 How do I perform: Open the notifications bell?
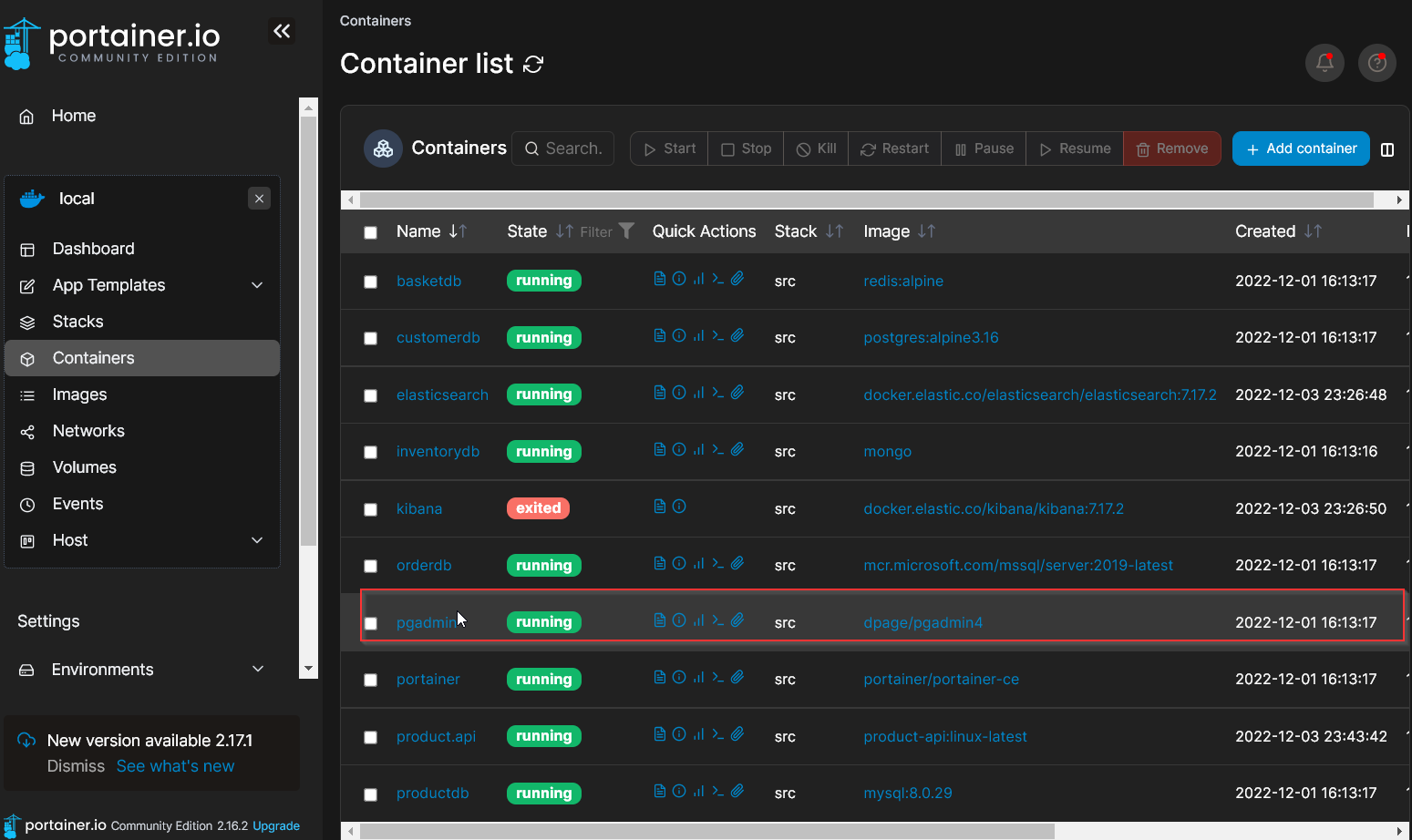coord(1324,63)
